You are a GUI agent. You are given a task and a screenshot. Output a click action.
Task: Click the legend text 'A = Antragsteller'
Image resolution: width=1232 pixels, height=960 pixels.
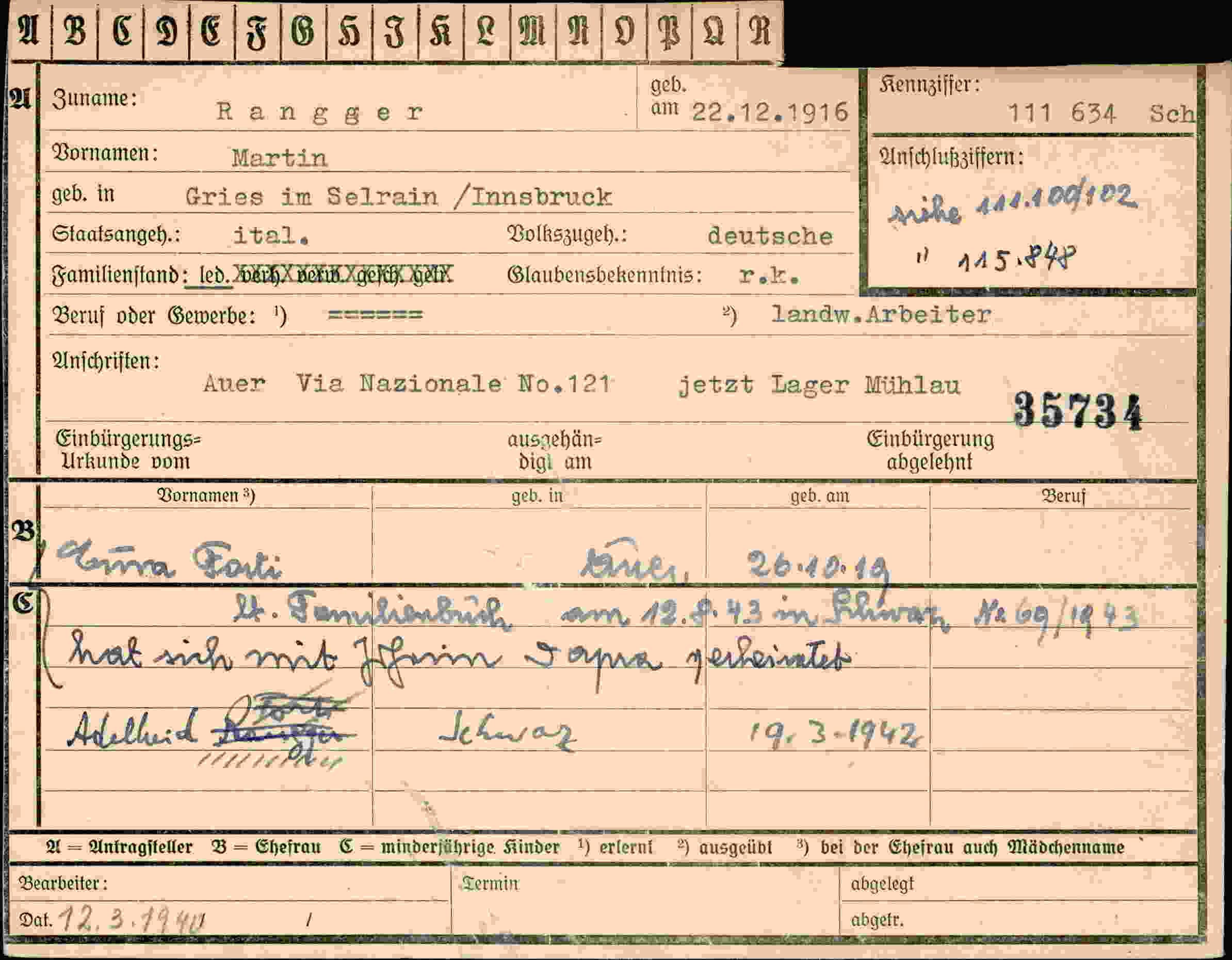(x=119, y=846)
